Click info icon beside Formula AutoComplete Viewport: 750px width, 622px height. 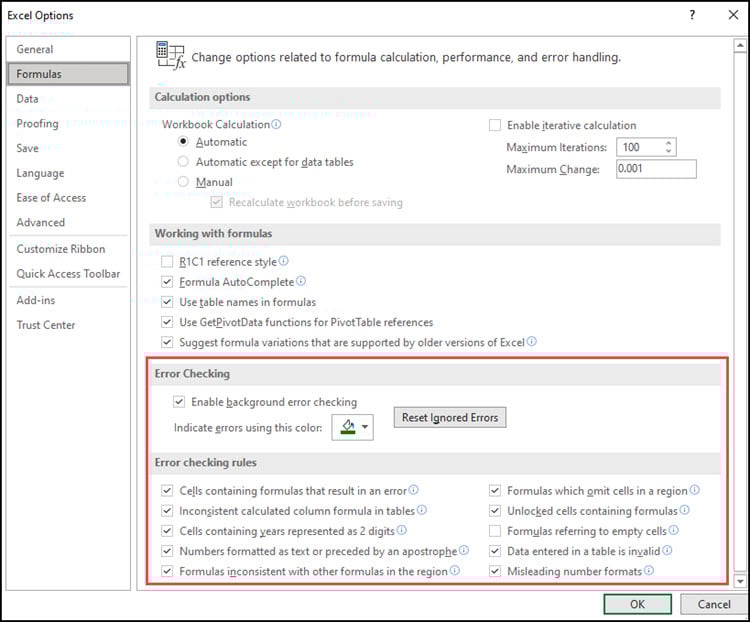click(x=301, y=281)
